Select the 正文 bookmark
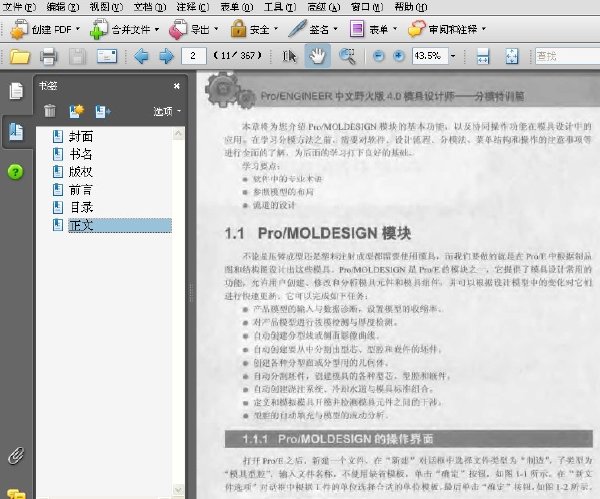600x499 pixels. point(120,225)
